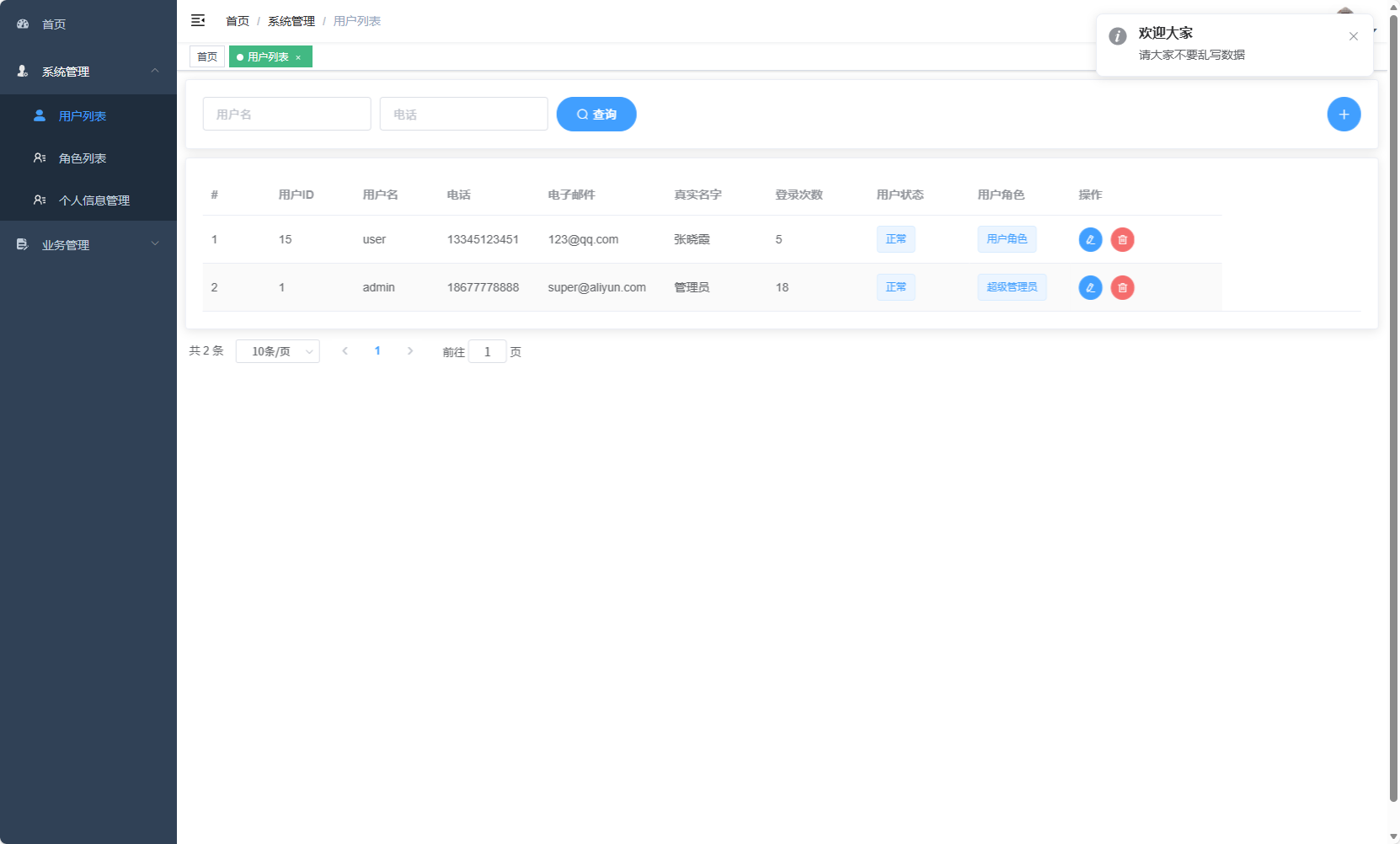Open 角色列表 in the sidebar
This screenshot has width=1400, height=844.
coord(83,158)
